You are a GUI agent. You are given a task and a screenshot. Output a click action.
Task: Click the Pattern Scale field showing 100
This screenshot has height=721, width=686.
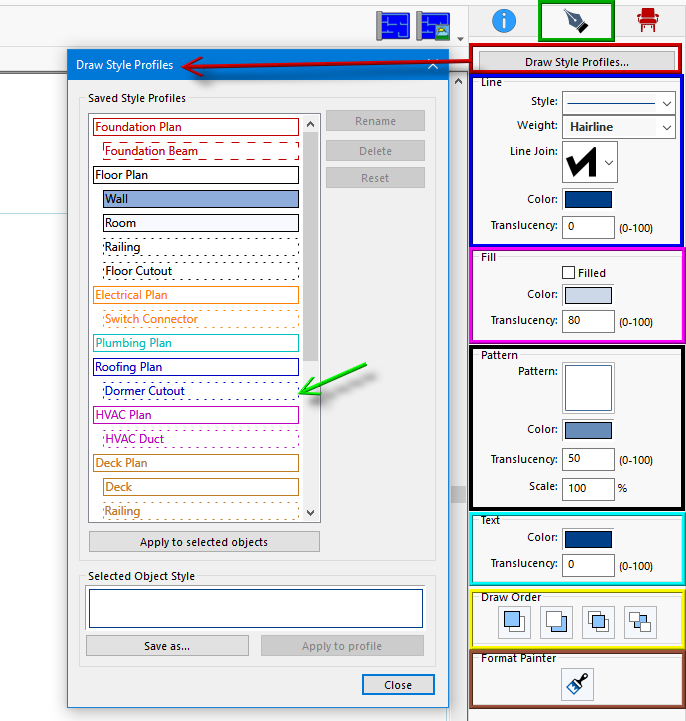point(588,488)
